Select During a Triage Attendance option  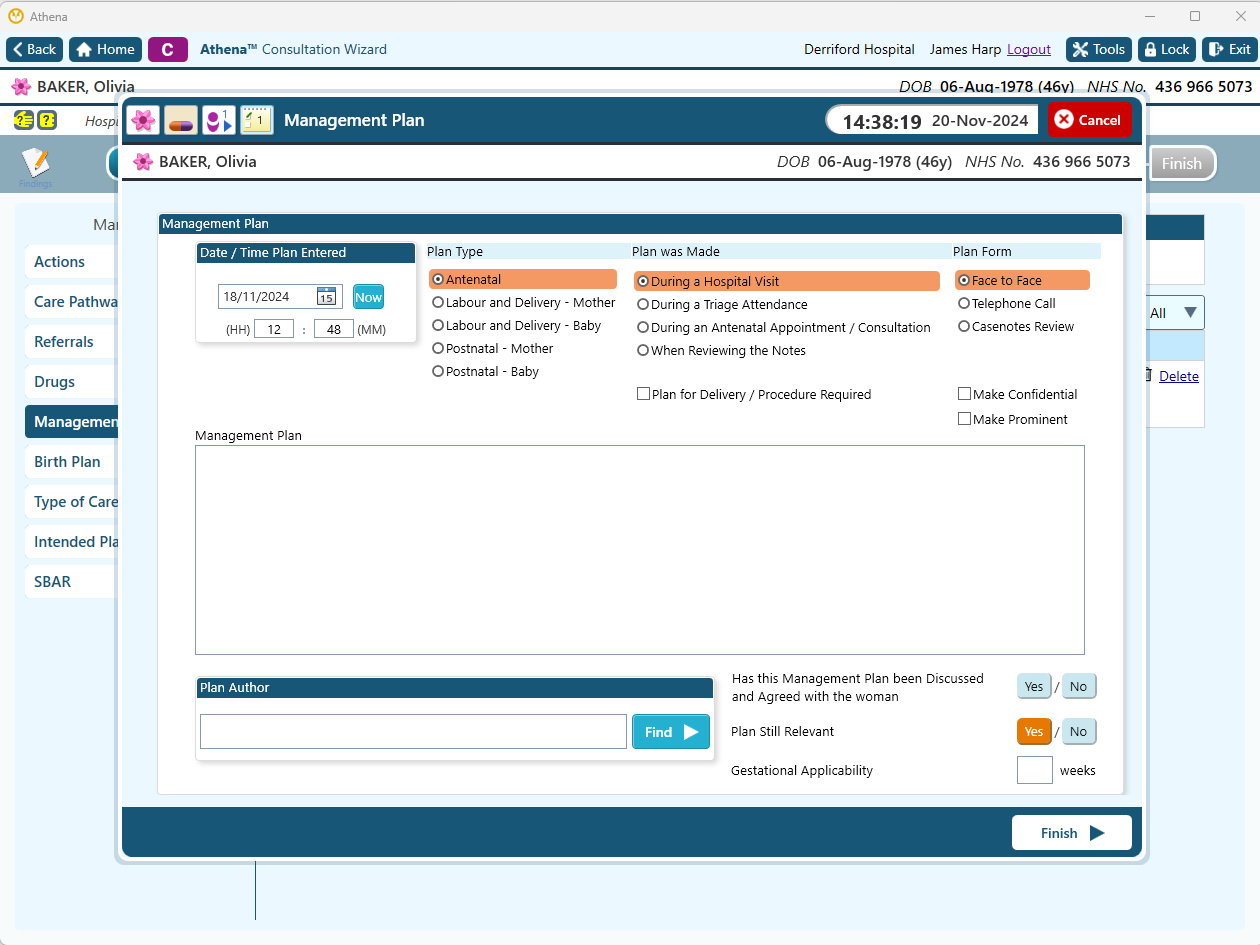[722, 304]
